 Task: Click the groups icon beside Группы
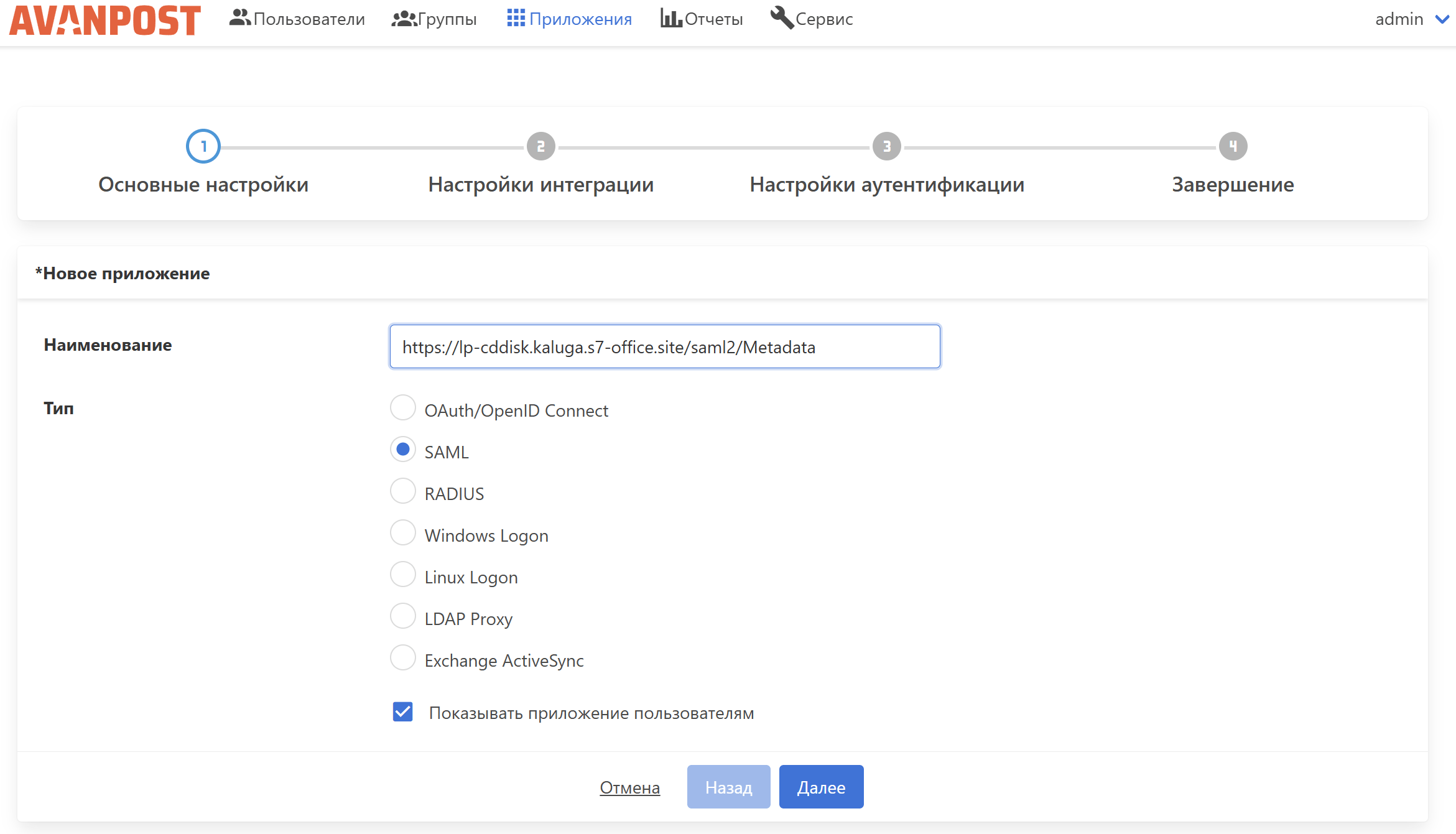404,19
